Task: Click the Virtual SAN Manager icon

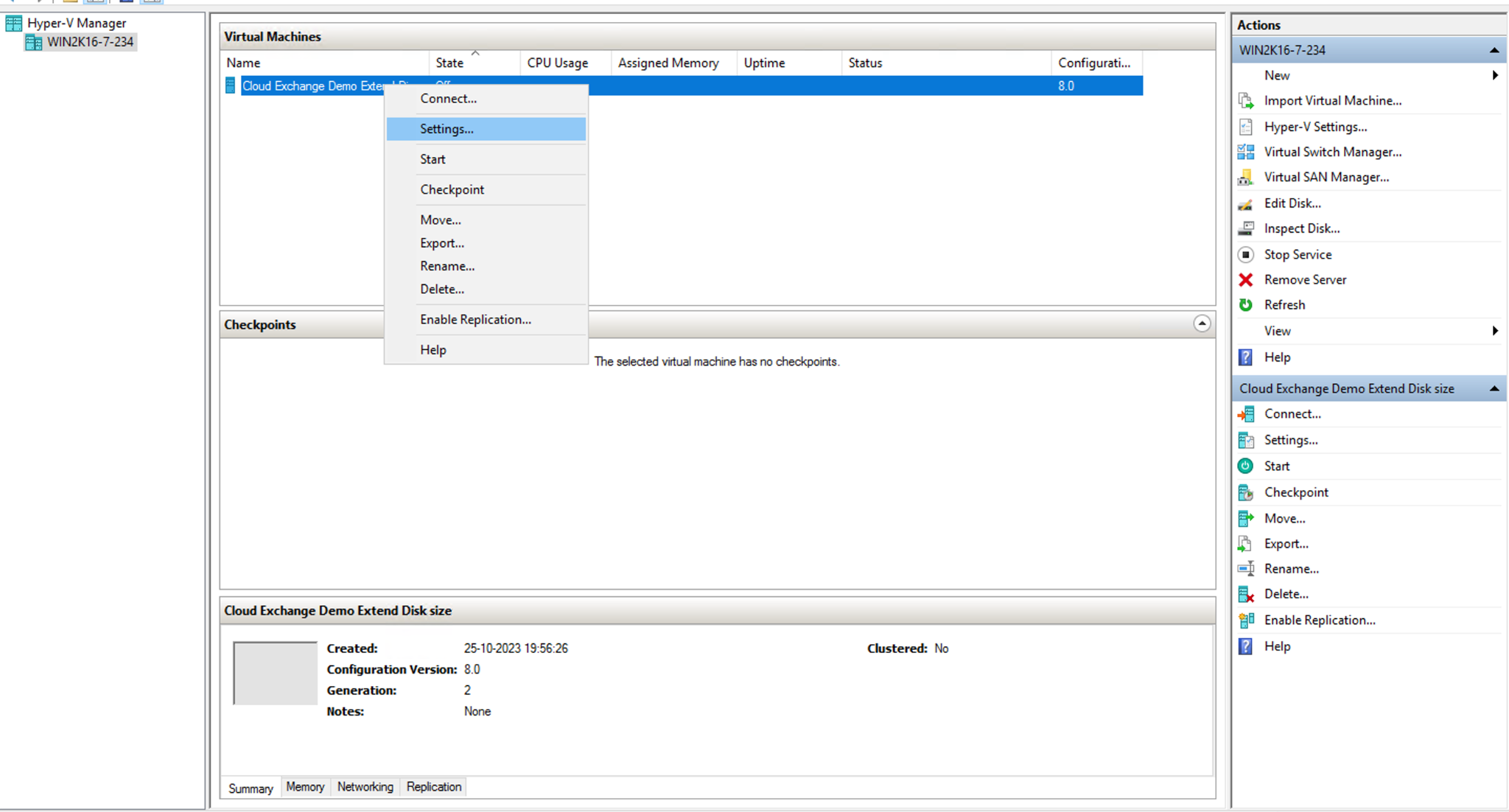Action: click(x=1246, y=177)
